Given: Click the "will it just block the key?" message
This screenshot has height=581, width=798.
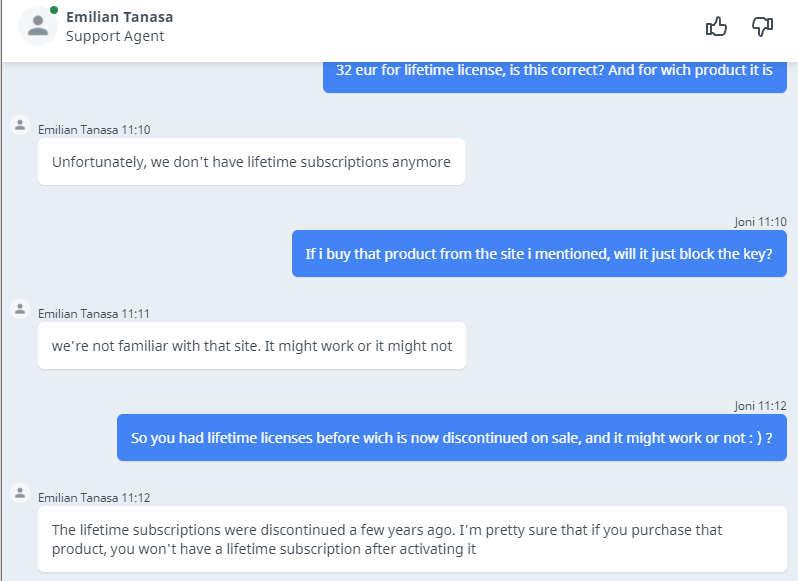Looking at the screenshot, I should click(x=539, y=254).
